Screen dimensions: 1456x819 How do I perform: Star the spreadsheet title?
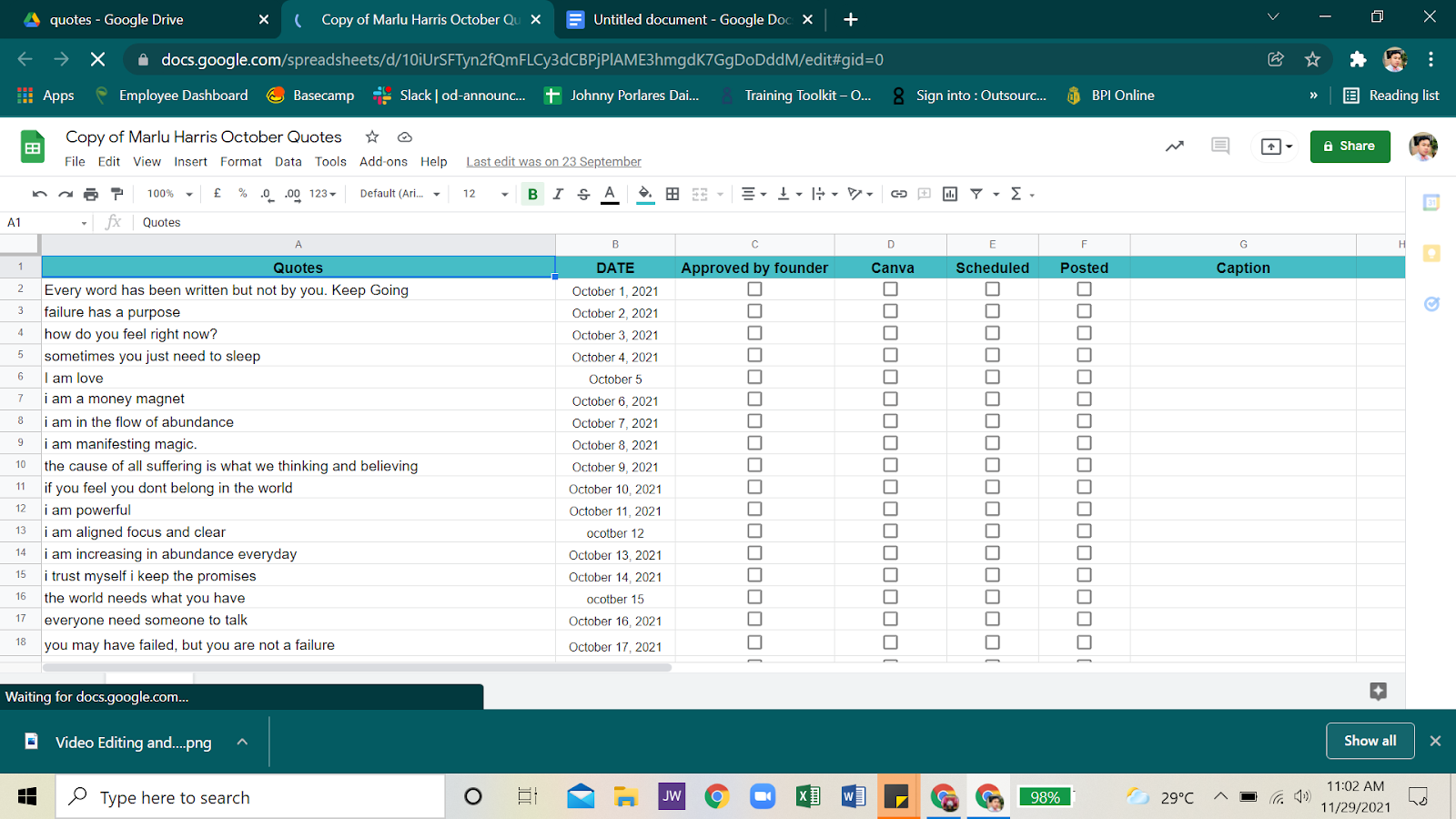click(372, 136)
